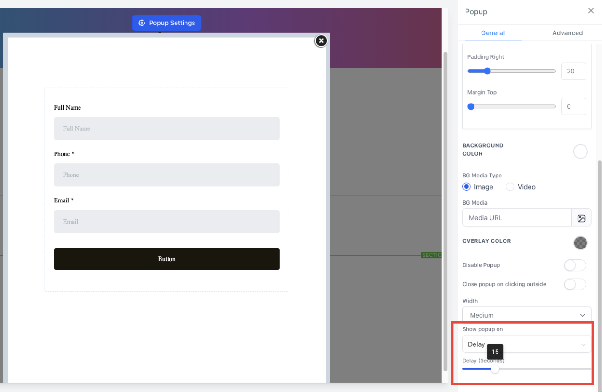Close the popup with the black X icon

(x=321, y=41)
